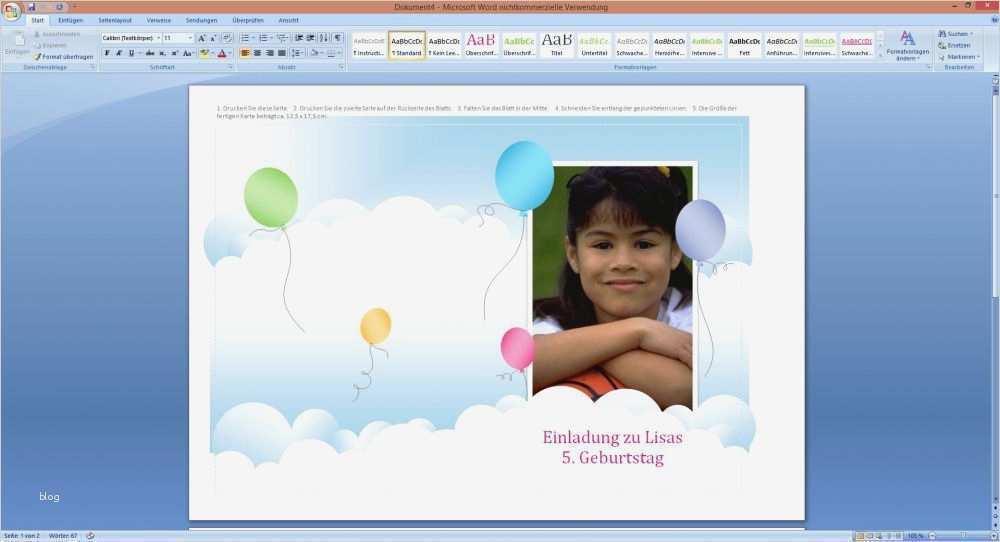Open the Office button menu
1000x542 pixels.
(11, 11)
